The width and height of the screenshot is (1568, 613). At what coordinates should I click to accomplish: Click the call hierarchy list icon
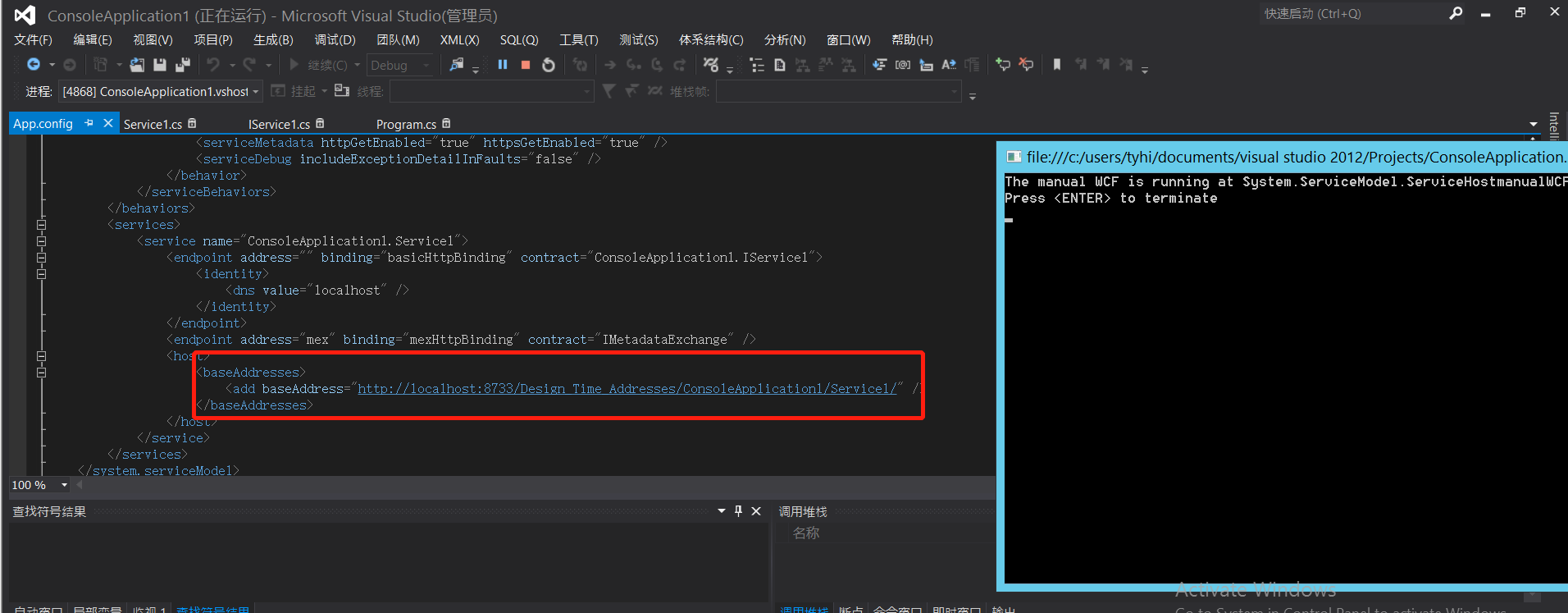coord(757,65)
